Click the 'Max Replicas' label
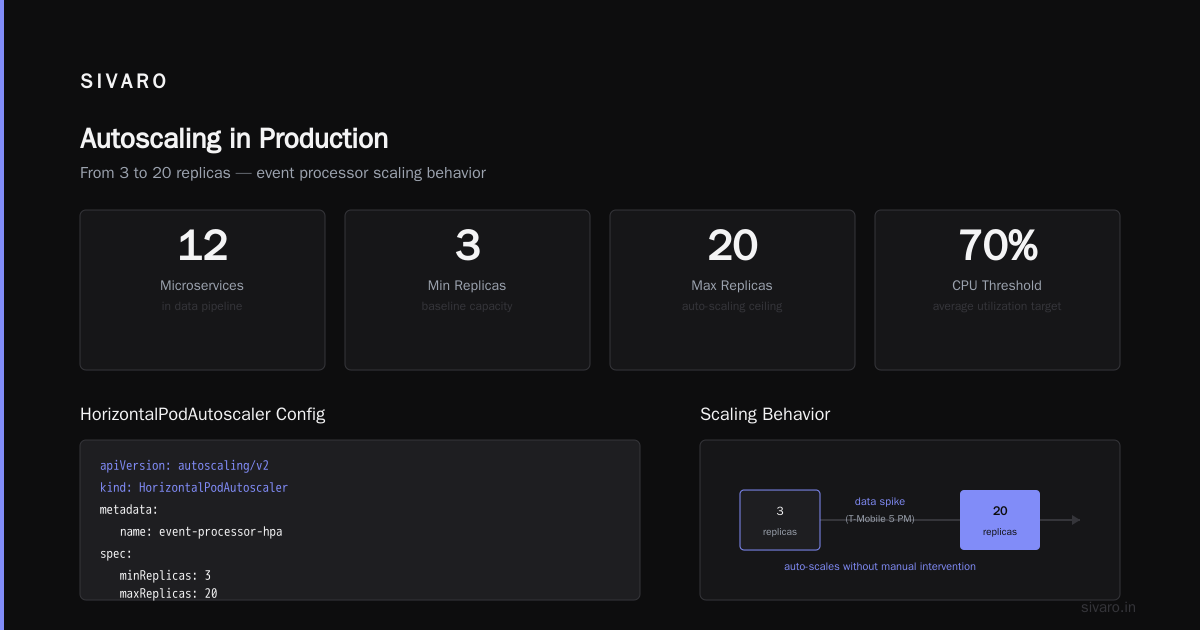Image resolution: width=1200 pixels, height=630 pixels. tap(732, 286)
